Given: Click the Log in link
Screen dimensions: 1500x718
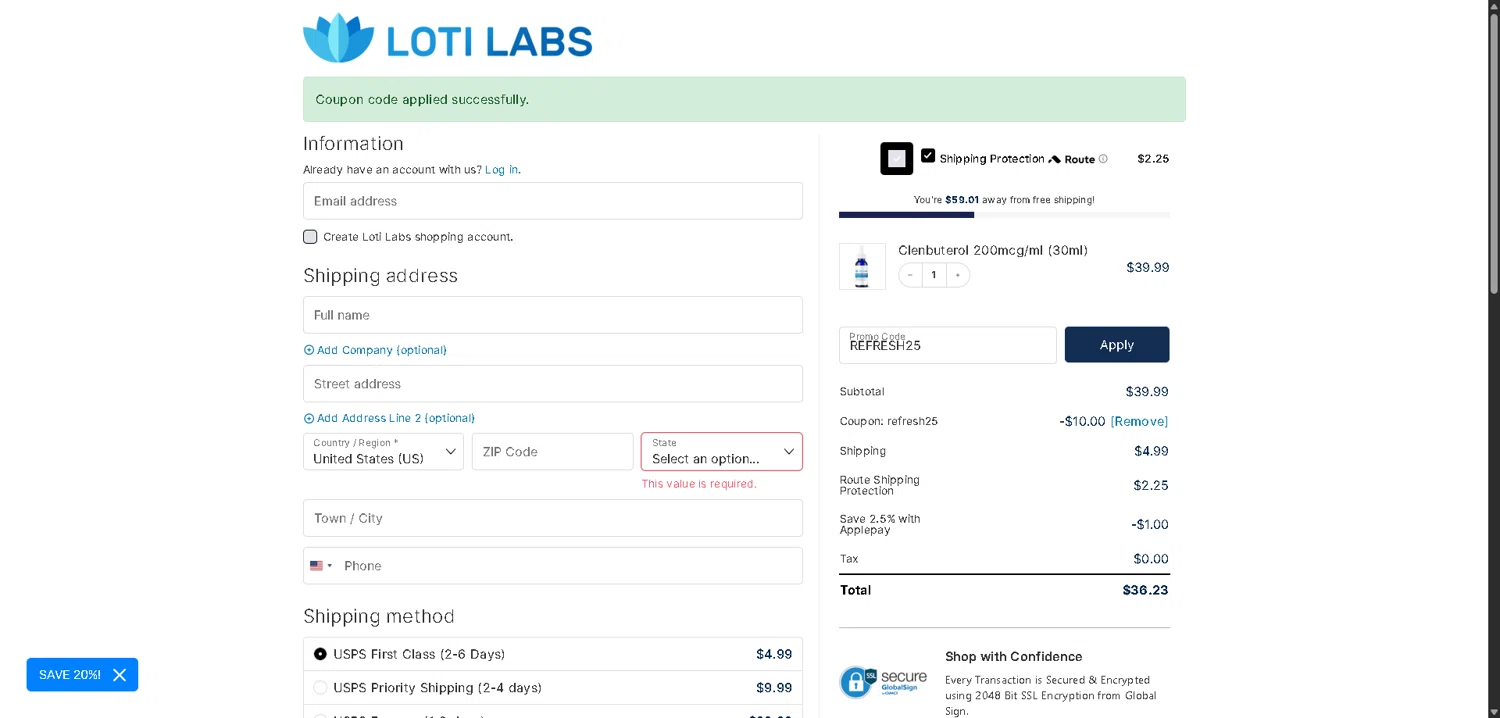Looking at the screenshot, I should [x=501, y=170].
